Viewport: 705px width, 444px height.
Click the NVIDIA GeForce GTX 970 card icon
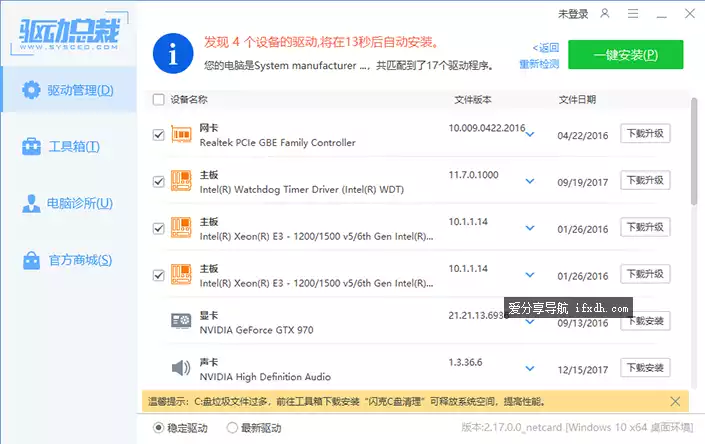click(x=181, y=321)
